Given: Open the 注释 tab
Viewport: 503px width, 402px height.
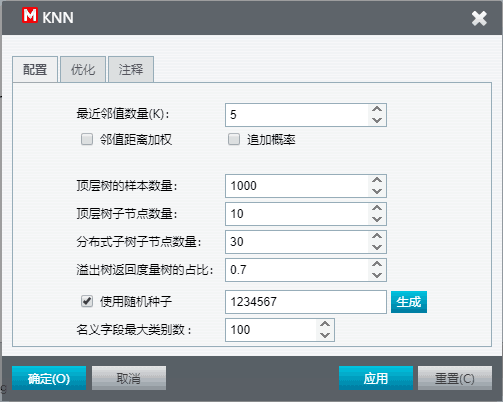Looking at the screenshot, I should click(x=131, y=69).
